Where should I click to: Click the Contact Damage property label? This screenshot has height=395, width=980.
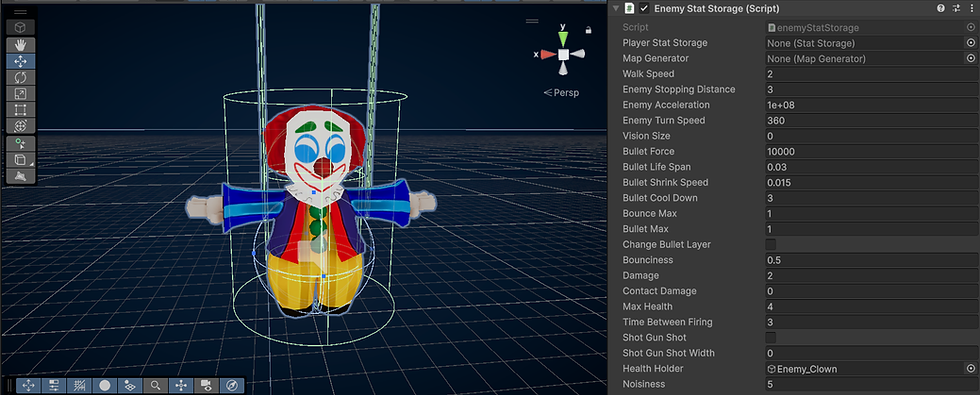click(659, 291)
